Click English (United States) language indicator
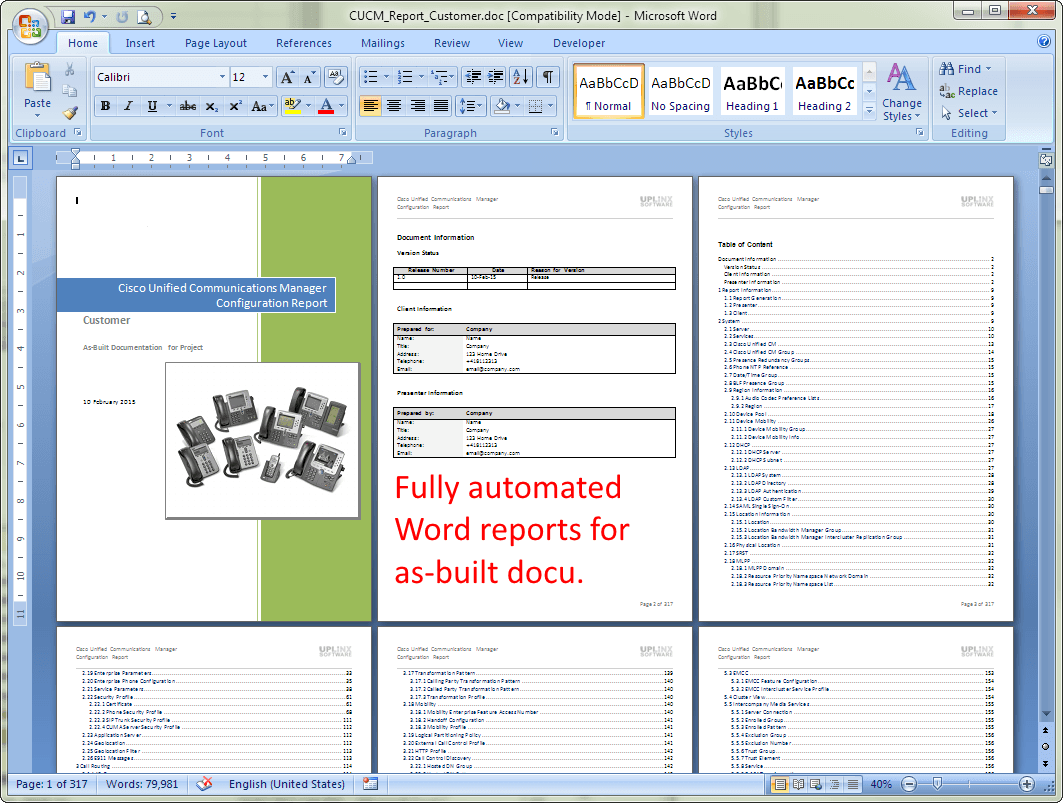Image resolution: width=1063 pixels, height=803 pixels. point(286,784)
